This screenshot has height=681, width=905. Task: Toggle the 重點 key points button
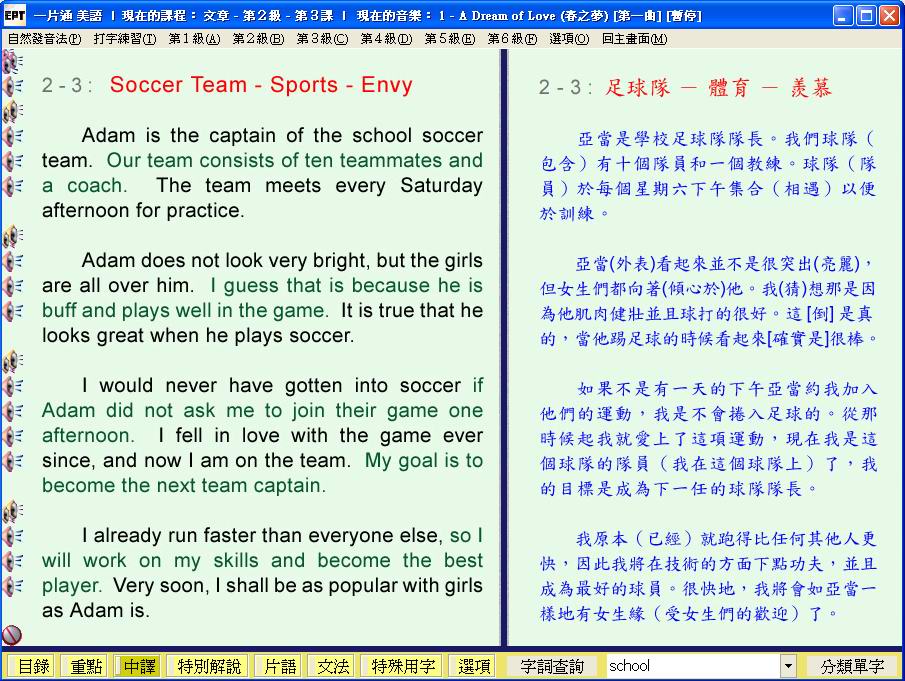pos(84,666)
